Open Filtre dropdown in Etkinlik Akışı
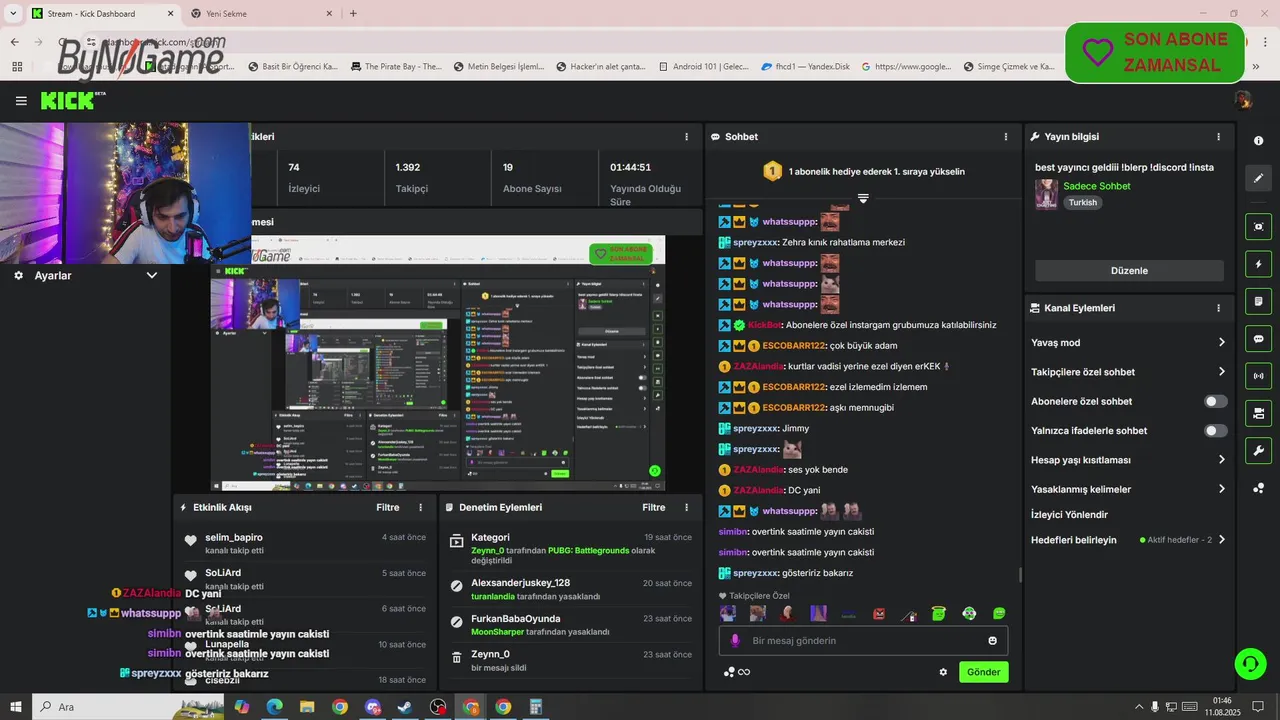Image resolution: width=1280 pixels, height=720 pixels. click(388, 507)
